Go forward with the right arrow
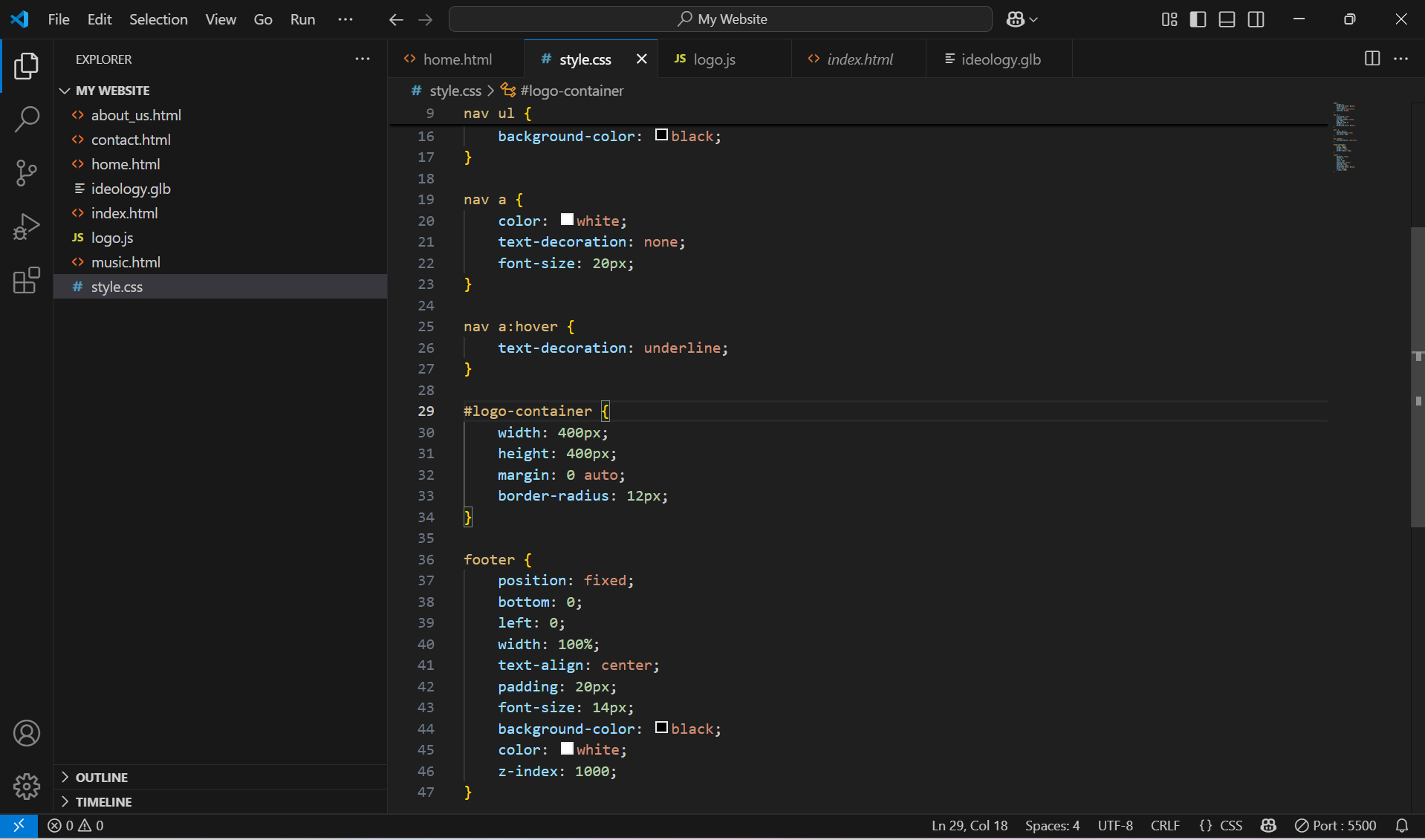 coord(425,19)
